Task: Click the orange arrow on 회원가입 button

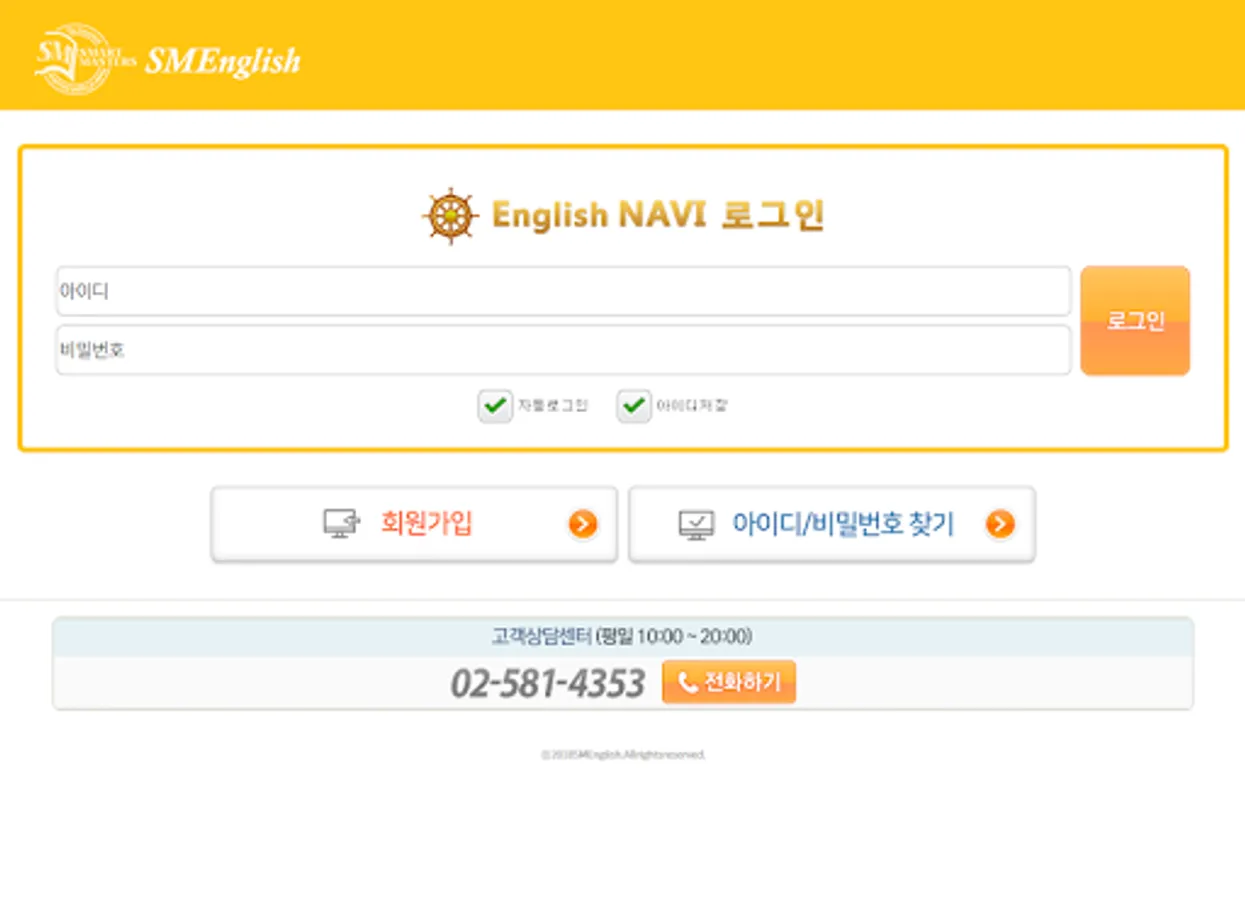Action: coord(583,524)
